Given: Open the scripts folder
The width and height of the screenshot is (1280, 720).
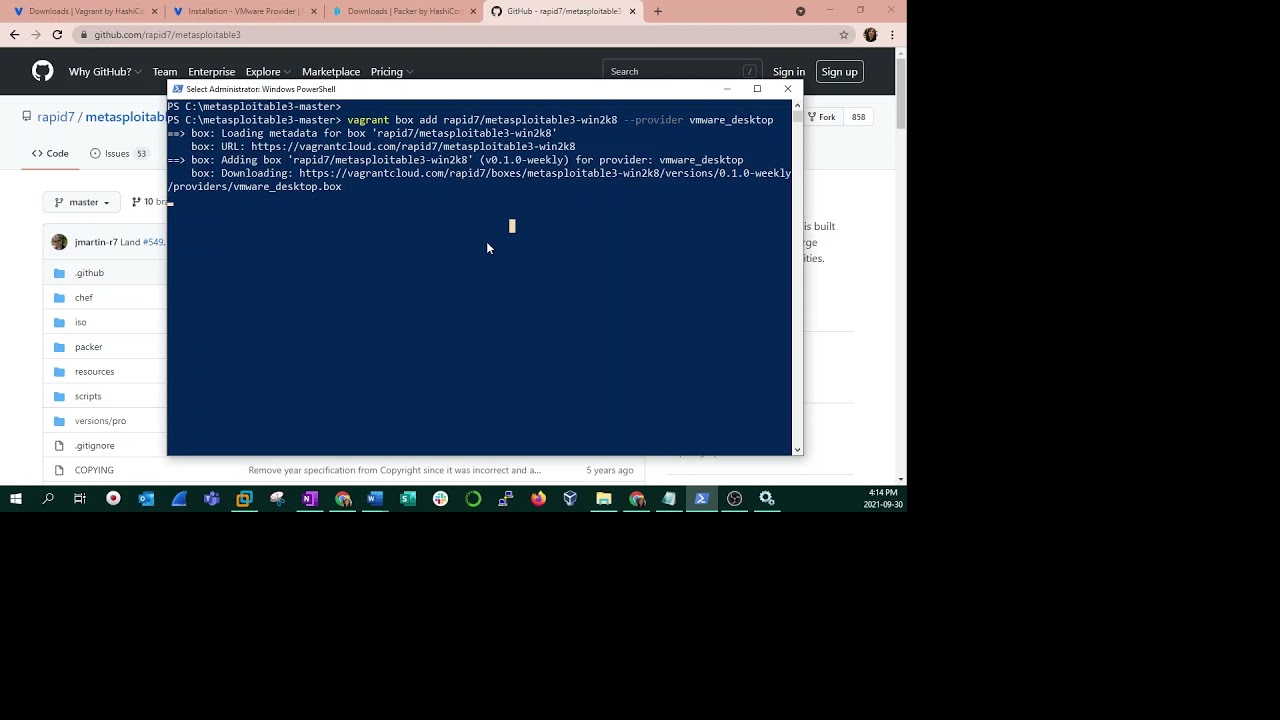Looking at the screenshot, I should point(88,396).
